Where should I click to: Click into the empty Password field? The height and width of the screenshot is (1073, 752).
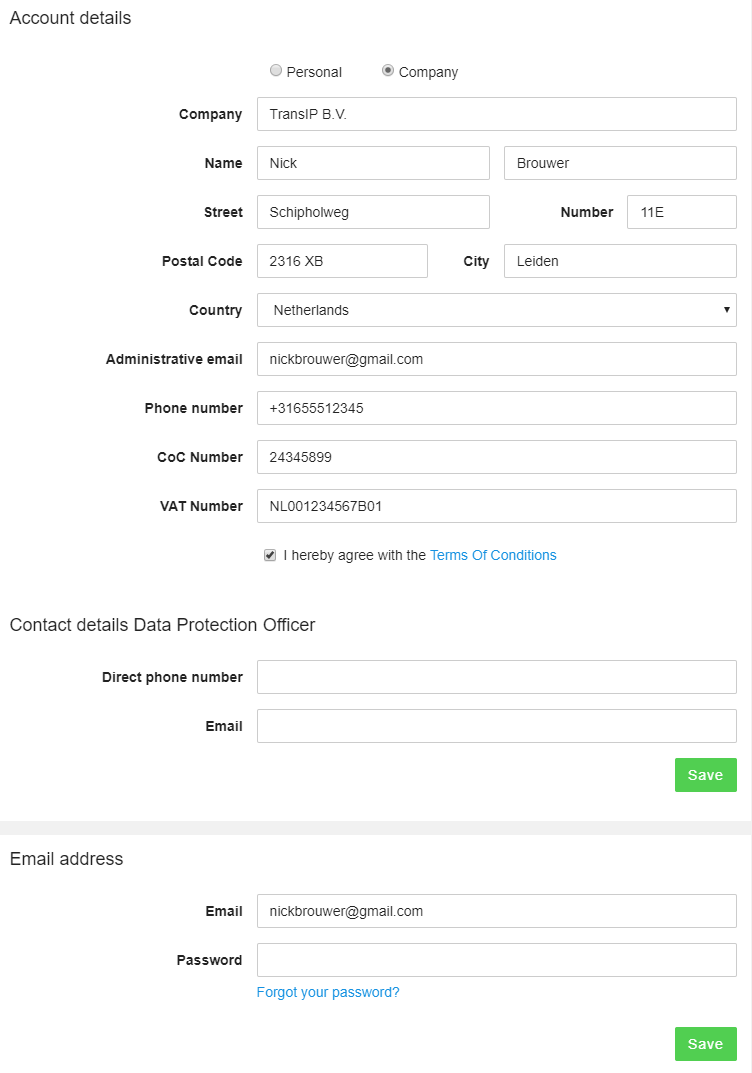[497, 960]
